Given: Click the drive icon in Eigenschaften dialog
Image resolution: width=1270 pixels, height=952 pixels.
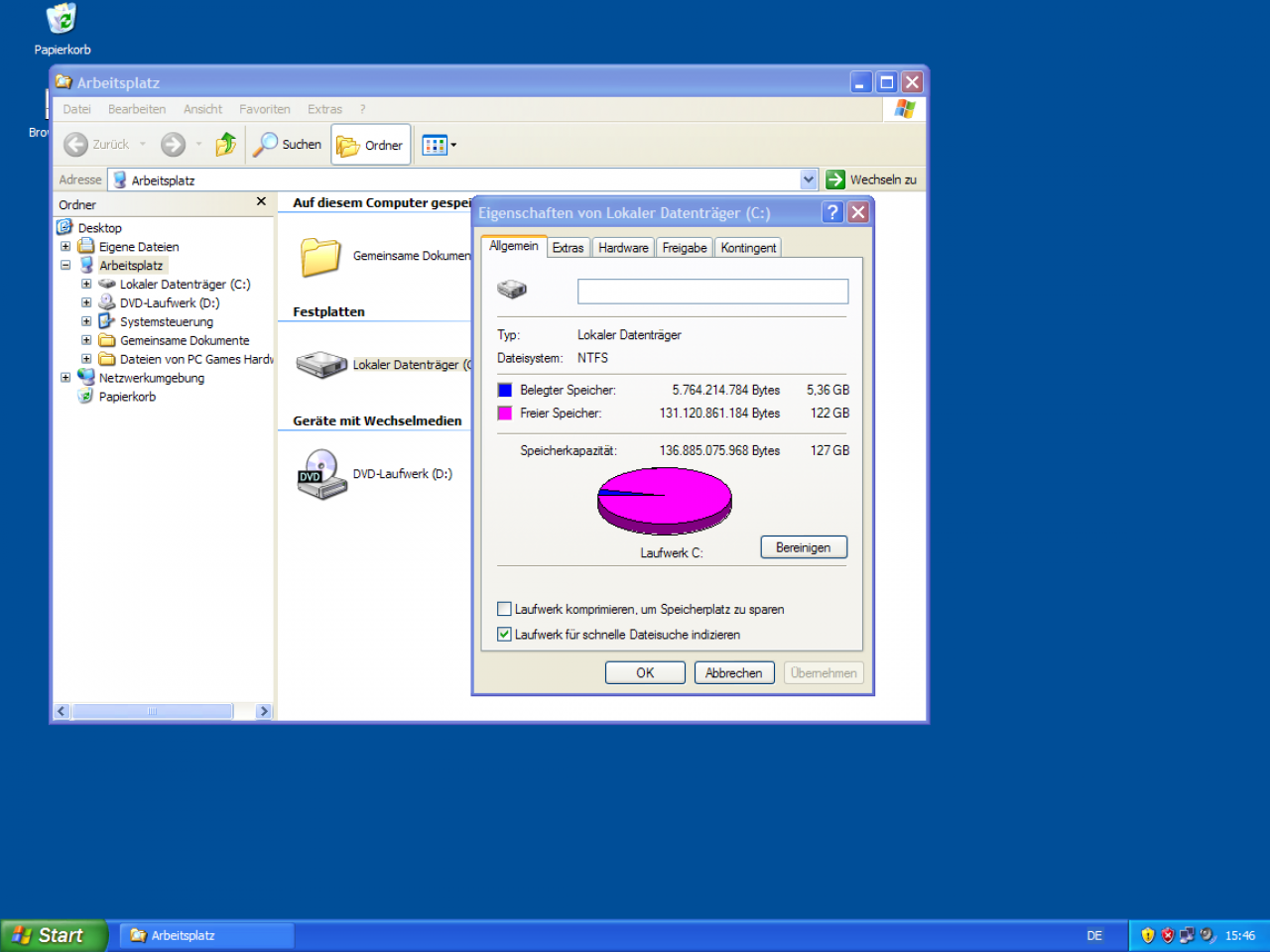Looking at the screenshot, I should click(512, 289).
